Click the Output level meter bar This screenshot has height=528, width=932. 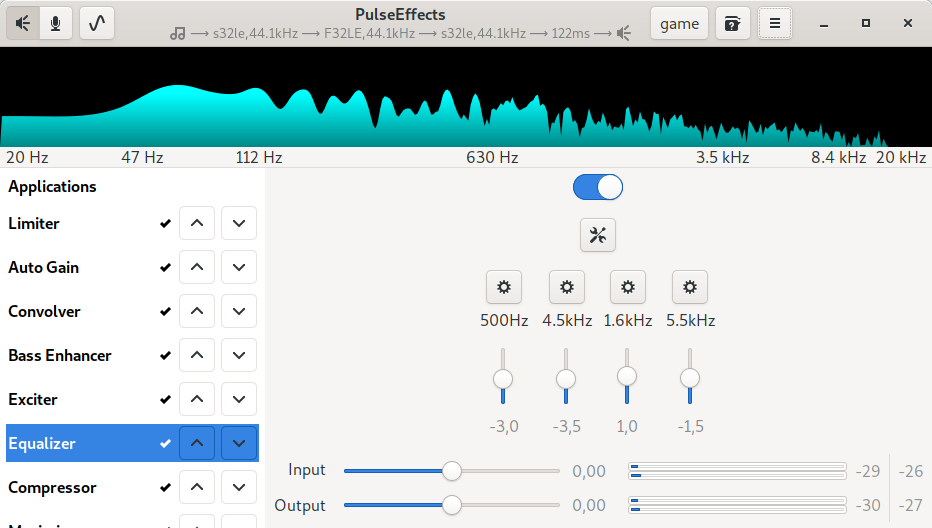[x=738, y=505]
